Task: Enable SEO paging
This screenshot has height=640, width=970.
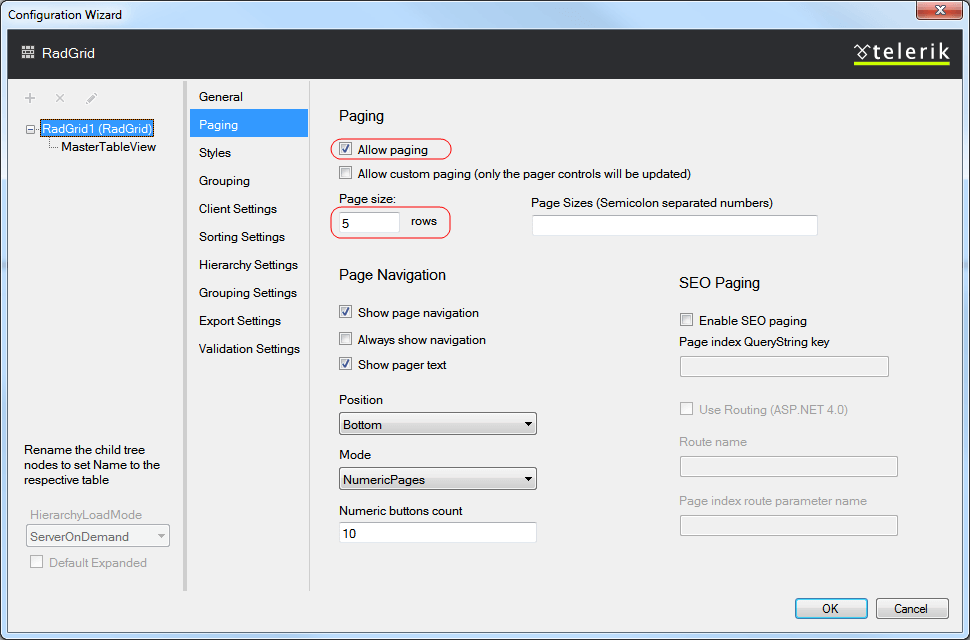Action: click(685, 320)
